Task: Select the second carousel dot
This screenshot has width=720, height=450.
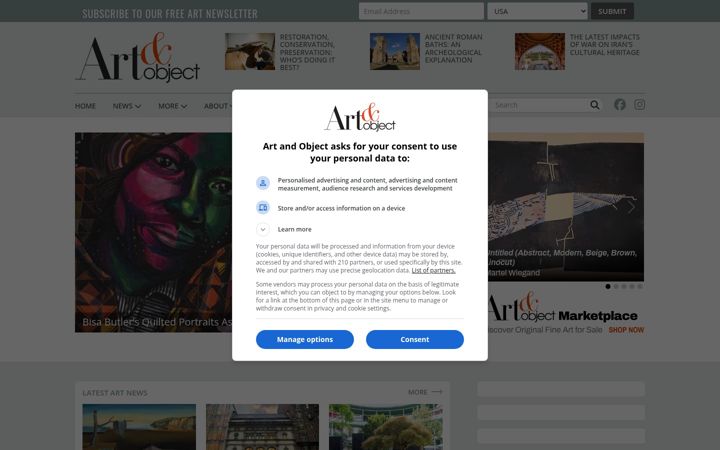Action: point(616,286)
